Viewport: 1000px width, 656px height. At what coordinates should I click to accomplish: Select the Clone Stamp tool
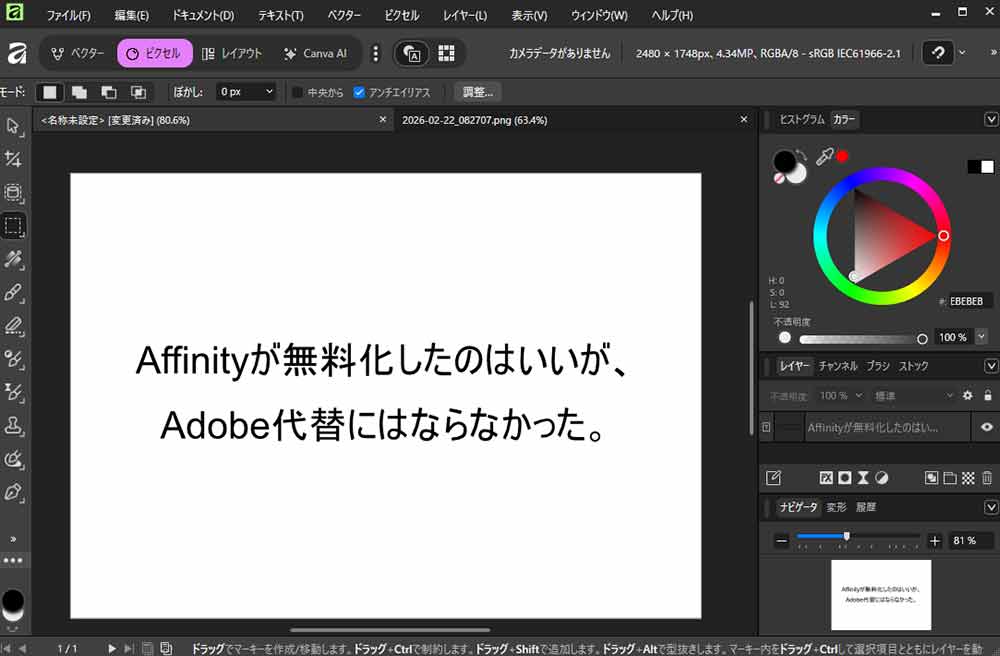coord(13,426)
